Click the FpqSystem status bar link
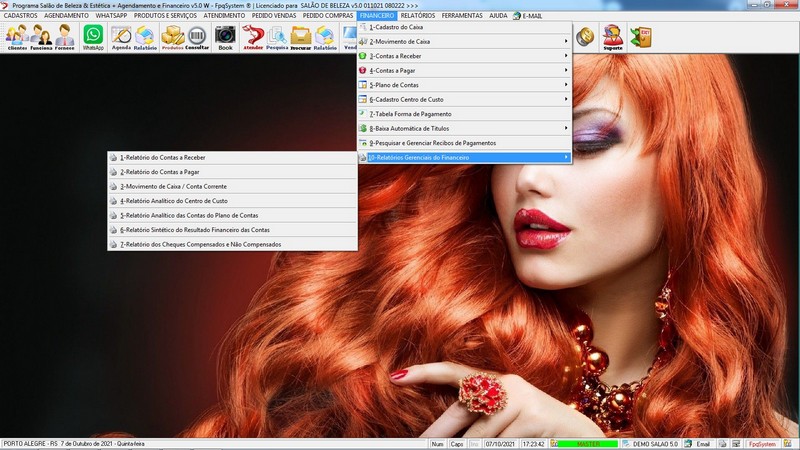Viewport: 800px width, 450px height. coord(763,444)
